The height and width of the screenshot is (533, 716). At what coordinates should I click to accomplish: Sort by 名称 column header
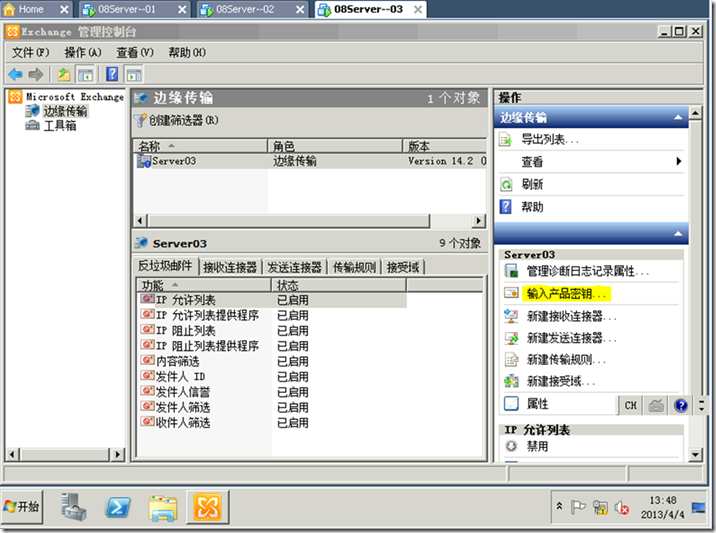coord(200,146)
